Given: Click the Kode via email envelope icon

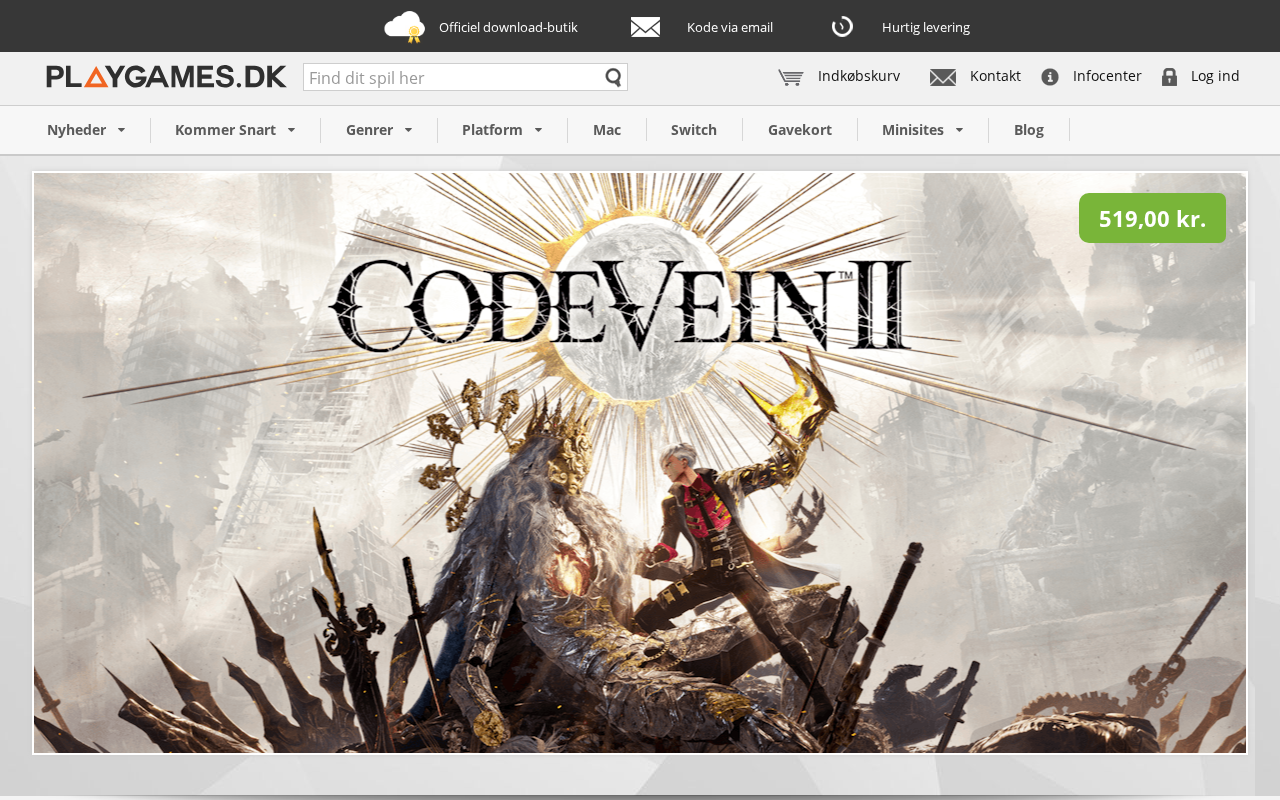Looking at the screenshot, I should pyautogui.click(x=645, y=27).
